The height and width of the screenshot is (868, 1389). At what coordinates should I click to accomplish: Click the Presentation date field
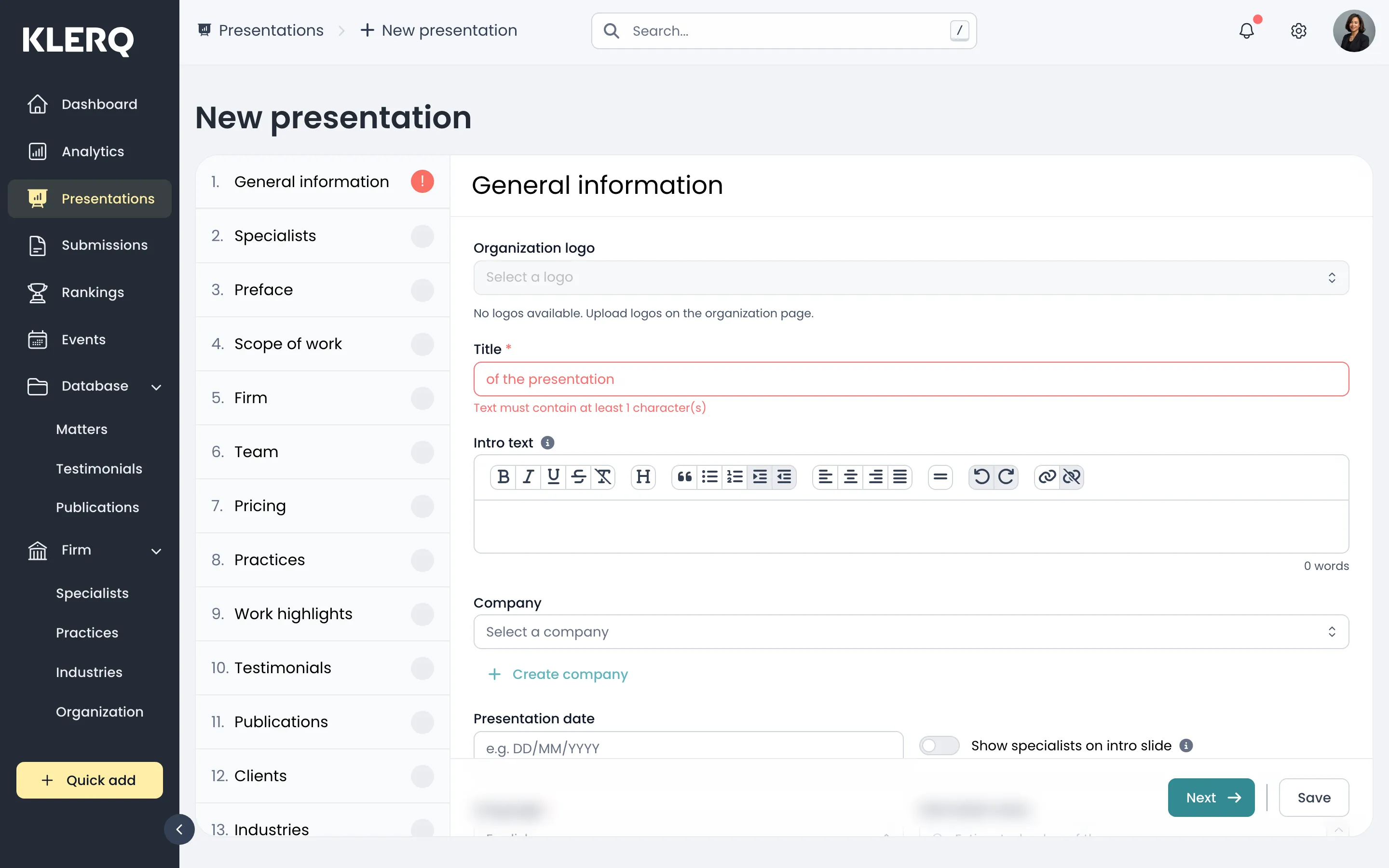coord(688,745)
